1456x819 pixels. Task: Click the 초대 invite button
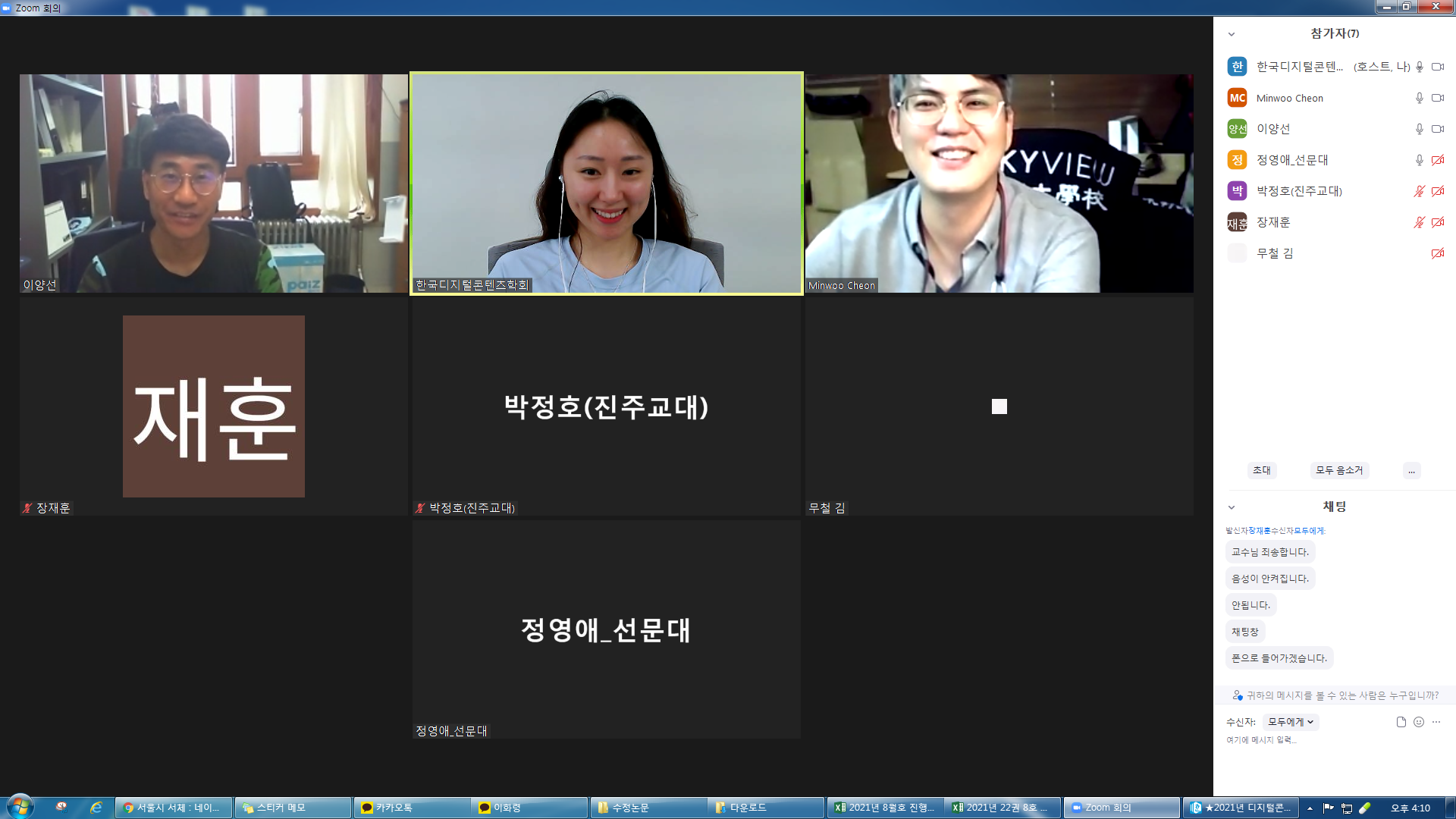pyautogui.click(x=1262, y=470)
